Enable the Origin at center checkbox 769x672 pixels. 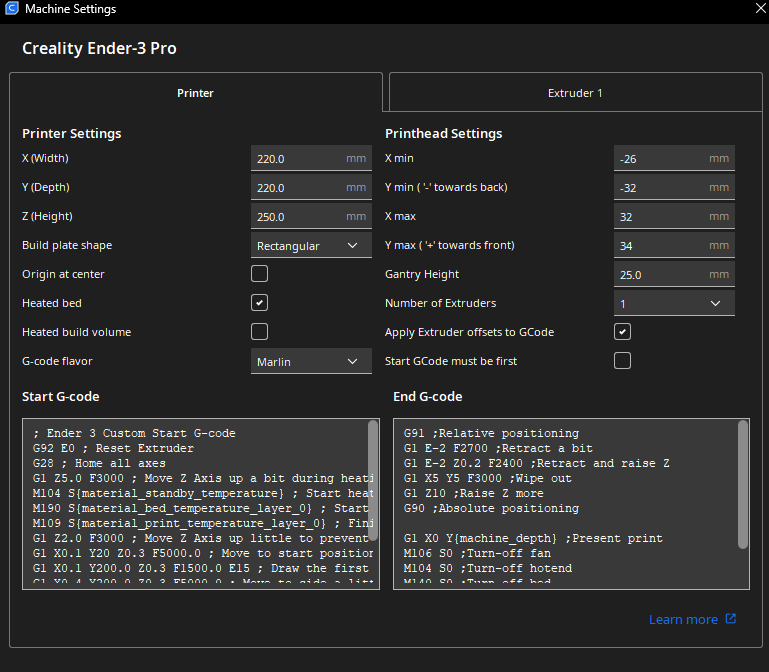(259, 274)
